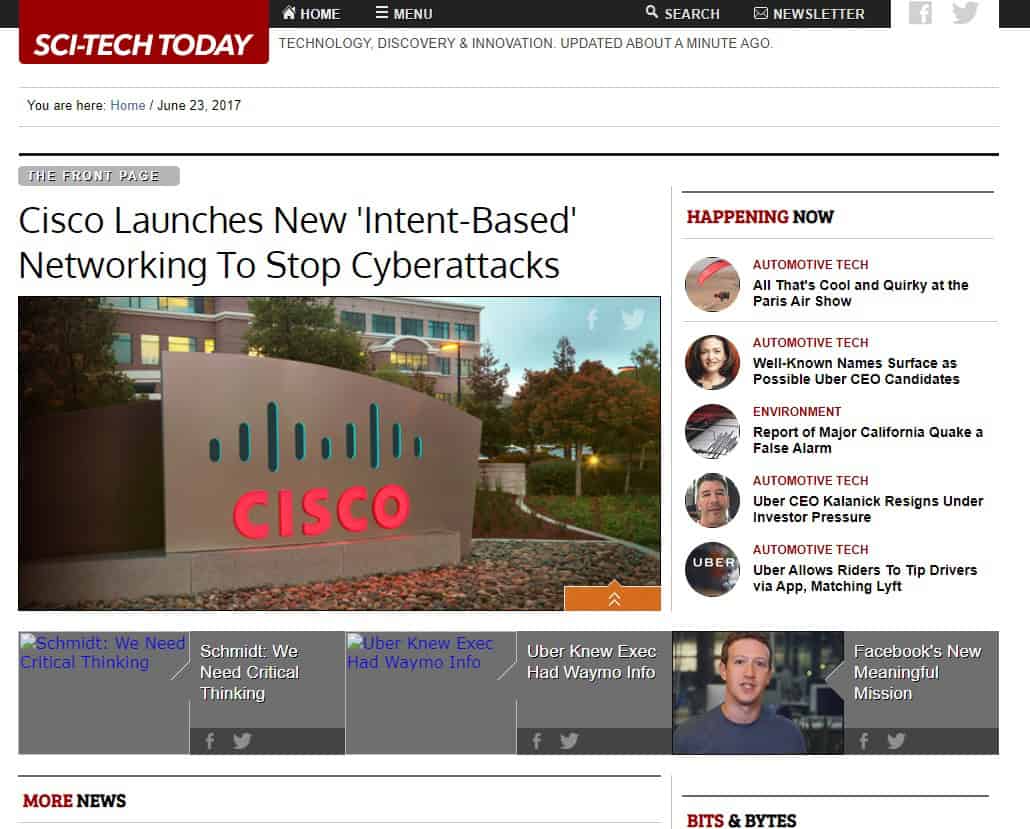Open the Cisco Intent-Based Networking headline
This screenshot has height=829, width=1030.
[298, 242]
